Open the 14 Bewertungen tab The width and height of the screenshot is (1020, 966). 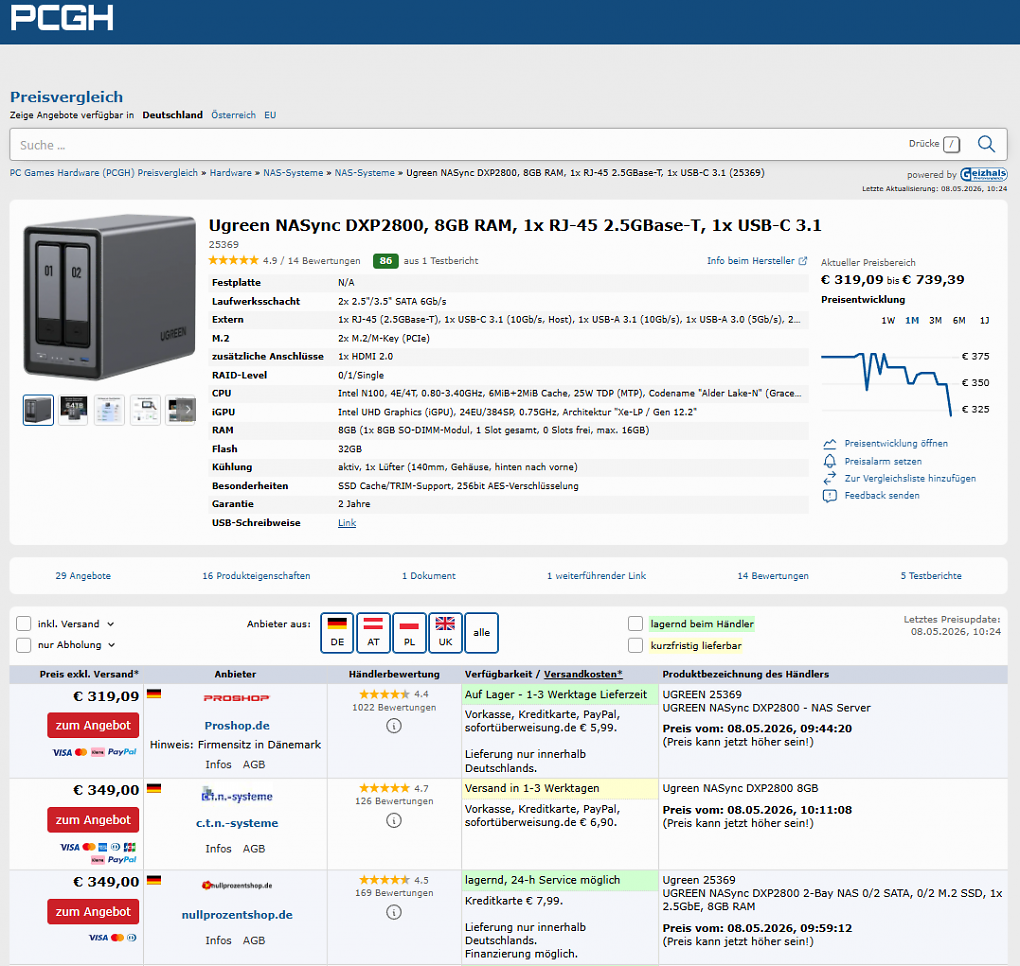(x=773, y=576)
